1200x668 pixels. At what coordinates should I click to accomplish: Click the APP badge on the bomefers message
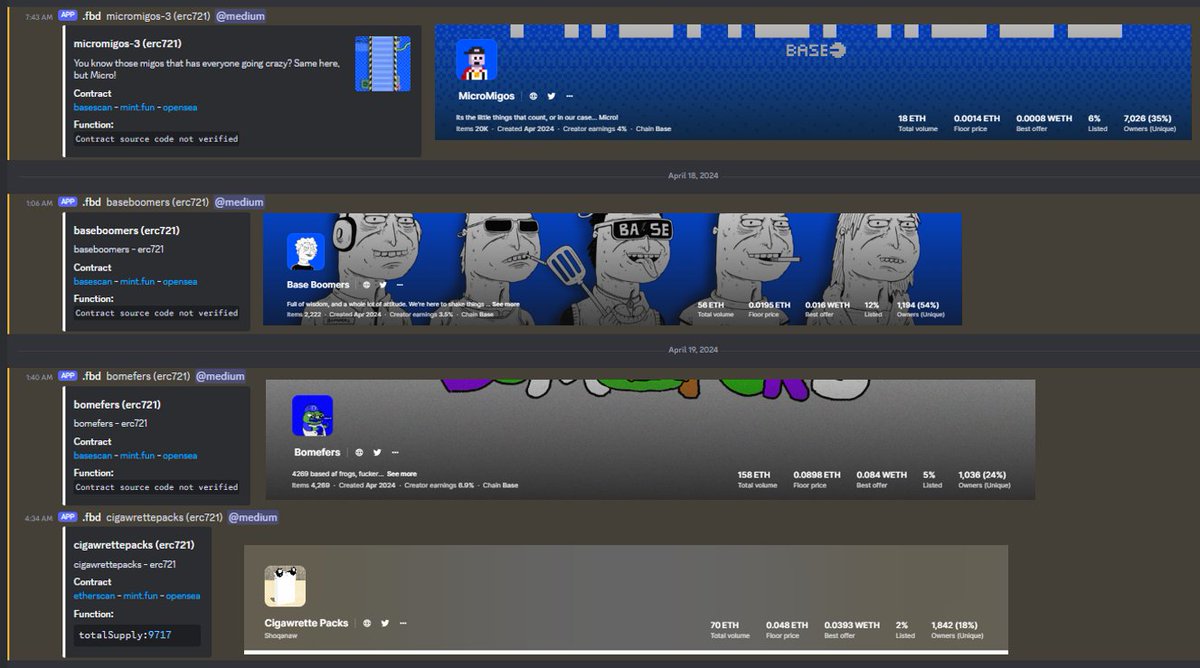pos(68,376)
